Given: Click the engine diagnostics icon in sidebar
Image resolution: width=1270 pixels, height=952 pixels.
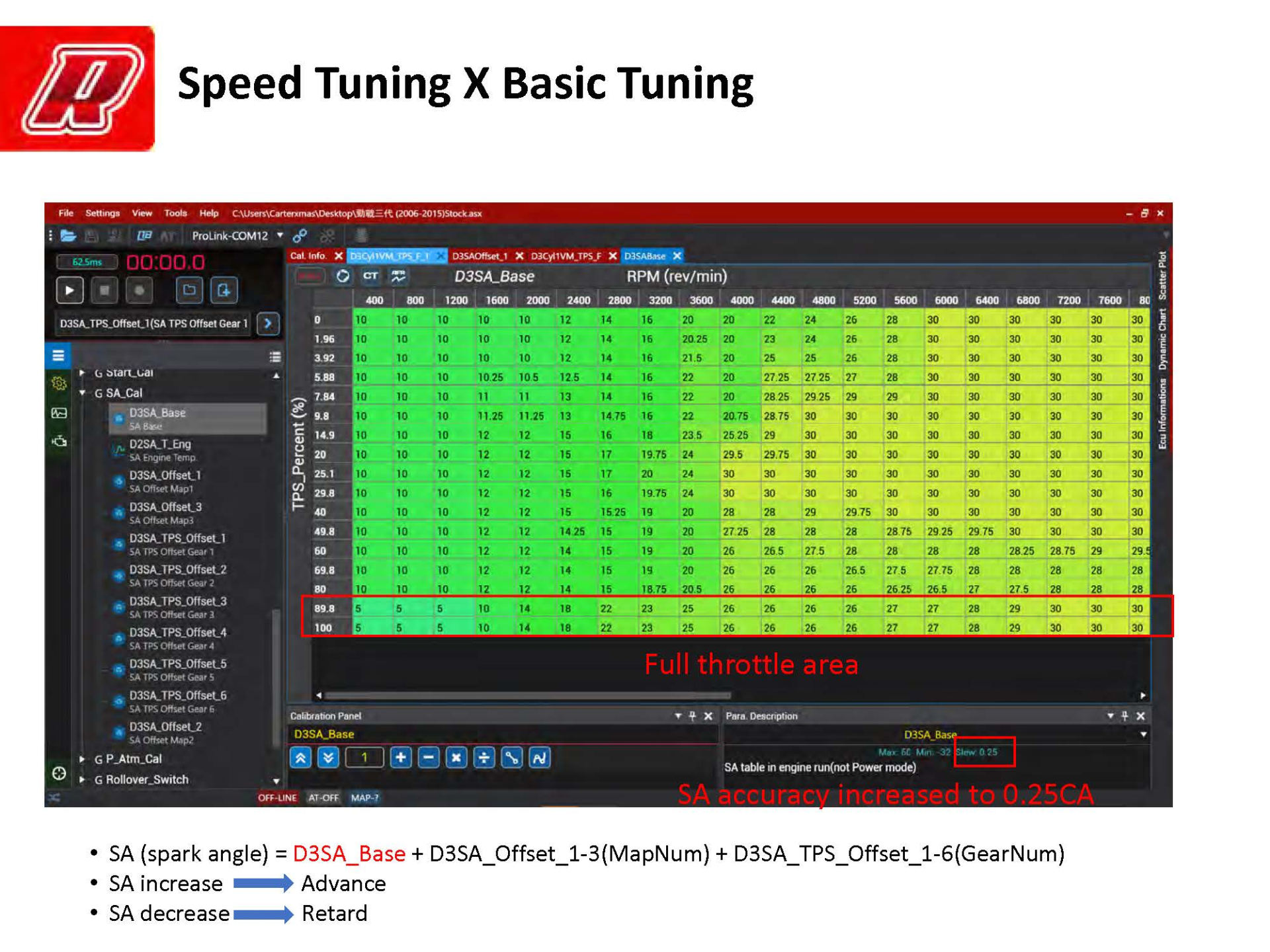Looking at the screenshot, I should (x=60, y=441).
